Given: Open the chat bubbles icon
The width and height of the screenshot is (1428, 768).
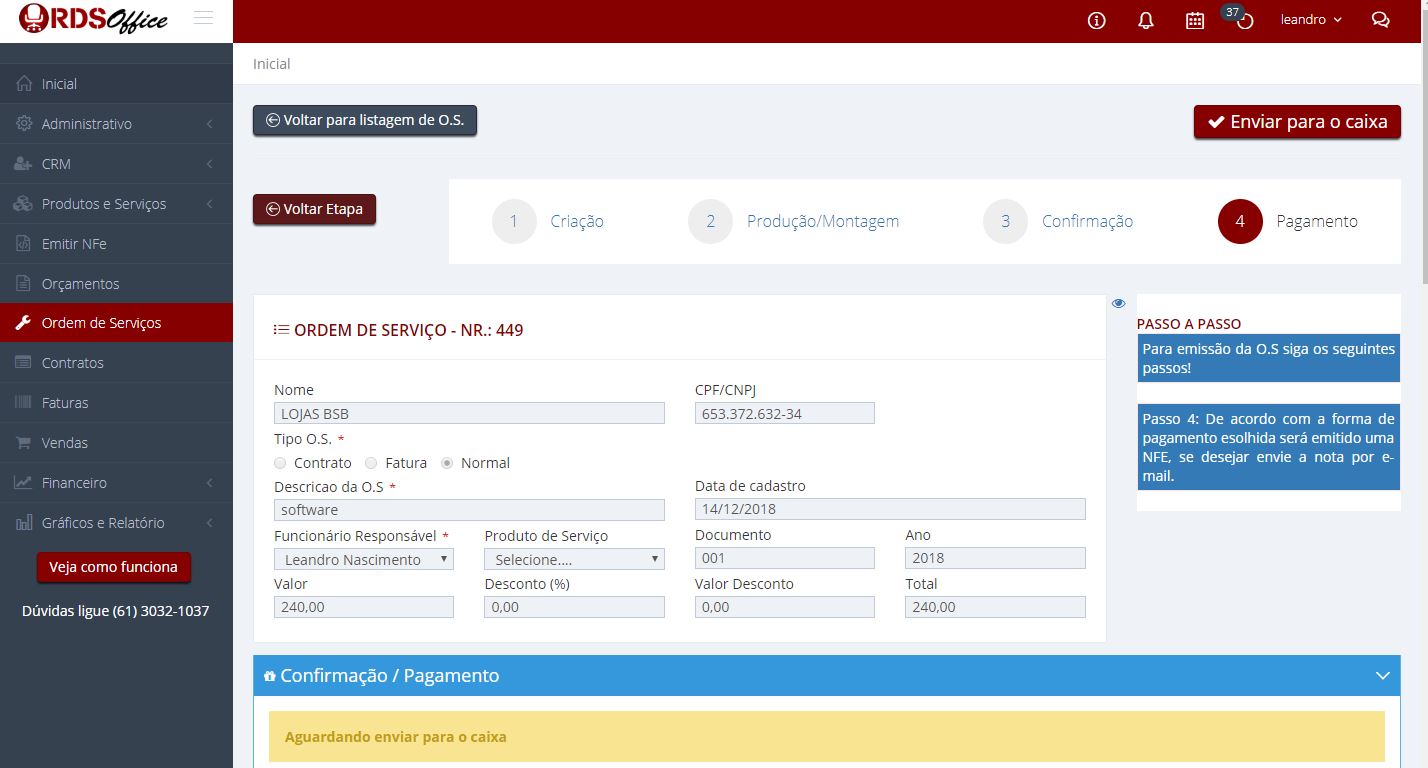Looking at the screenshot, I should point(1381,20).
